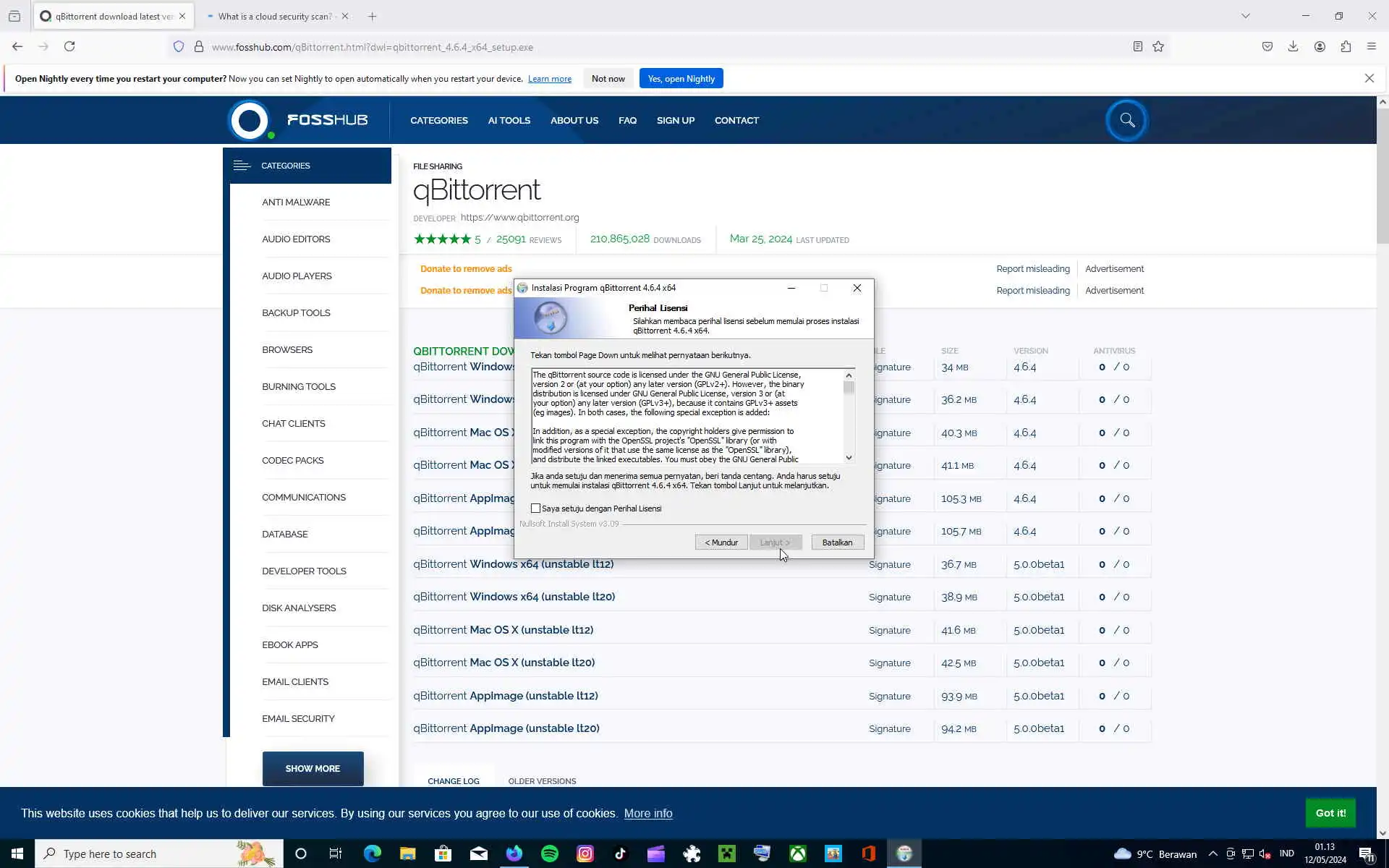
Task: Toggle reader view icon in address bar
Action: click(x=1137, y=46)
